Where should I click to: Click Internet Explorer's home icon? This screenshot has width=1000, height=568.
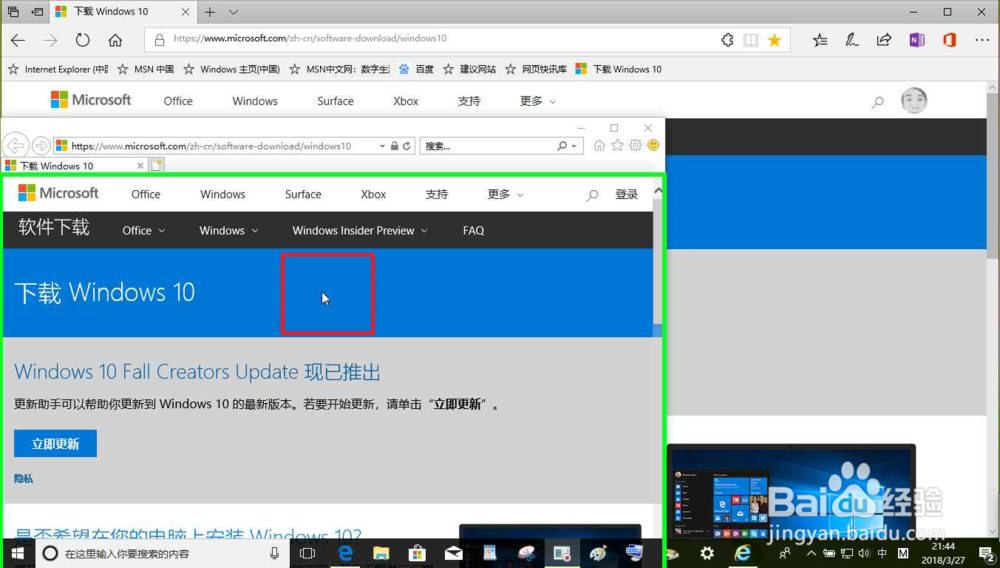(599, 145)
